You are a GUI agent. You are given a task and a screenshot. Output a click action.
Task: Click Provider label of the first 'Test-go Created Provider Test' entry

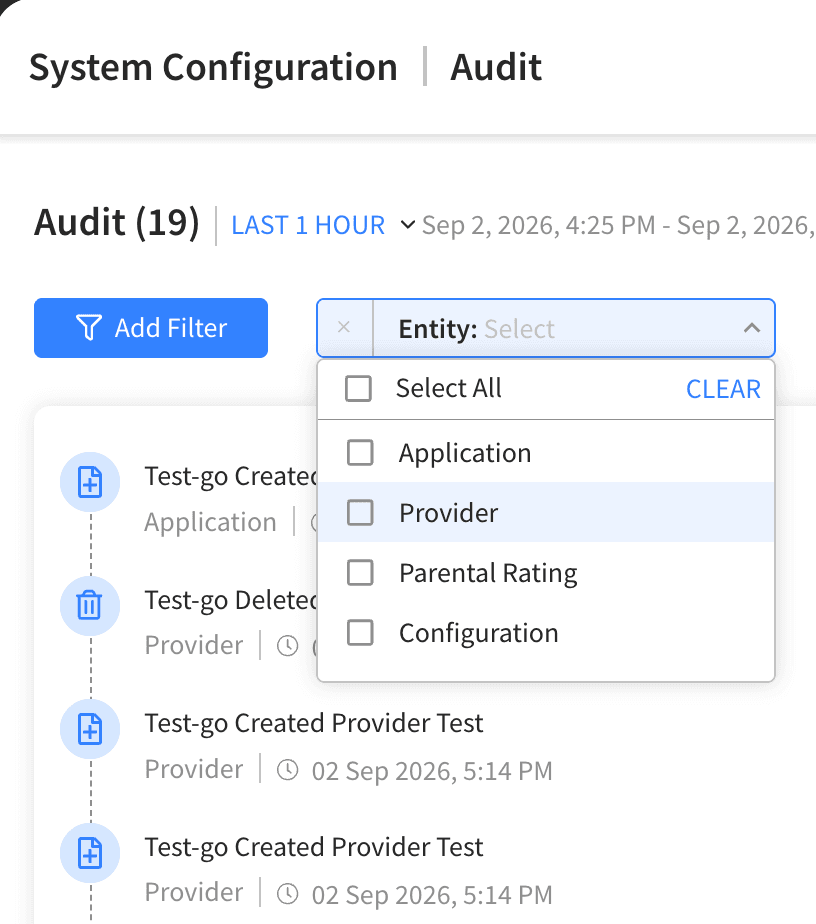coord(194,769)
